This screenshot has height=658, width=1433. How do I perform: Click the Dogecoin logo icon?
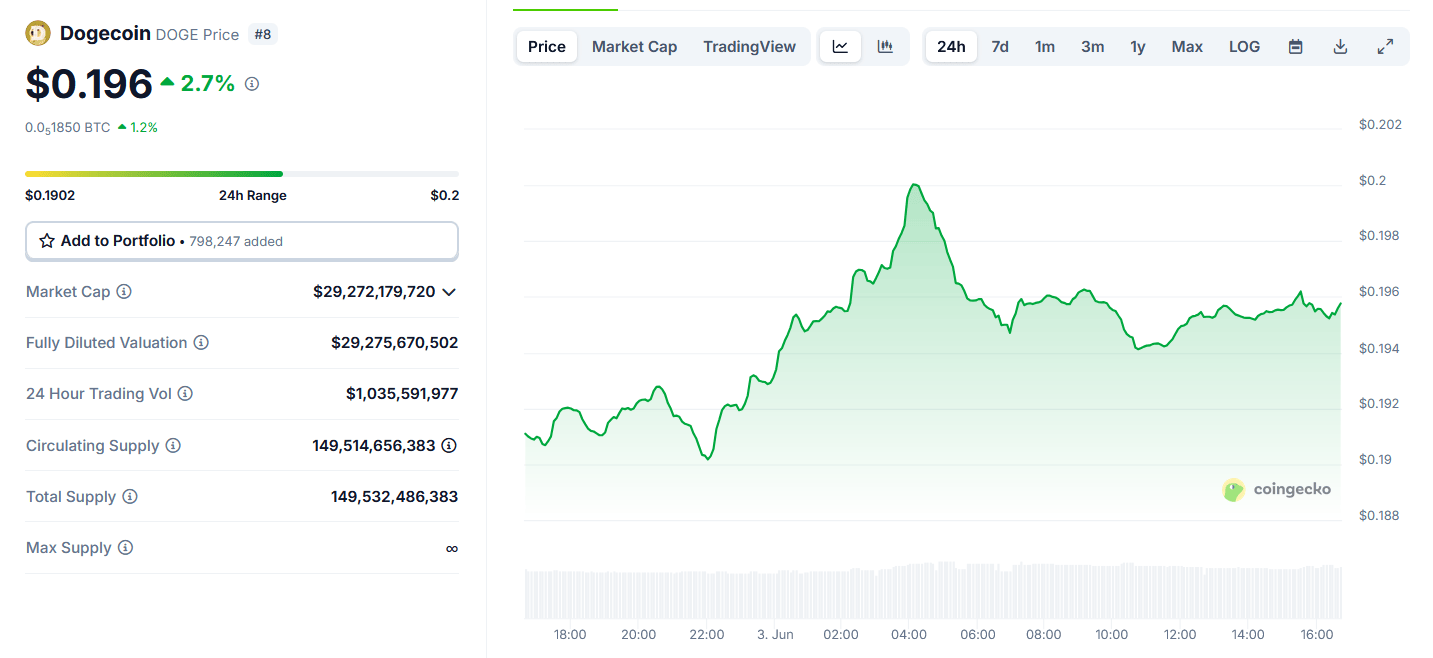38,34
